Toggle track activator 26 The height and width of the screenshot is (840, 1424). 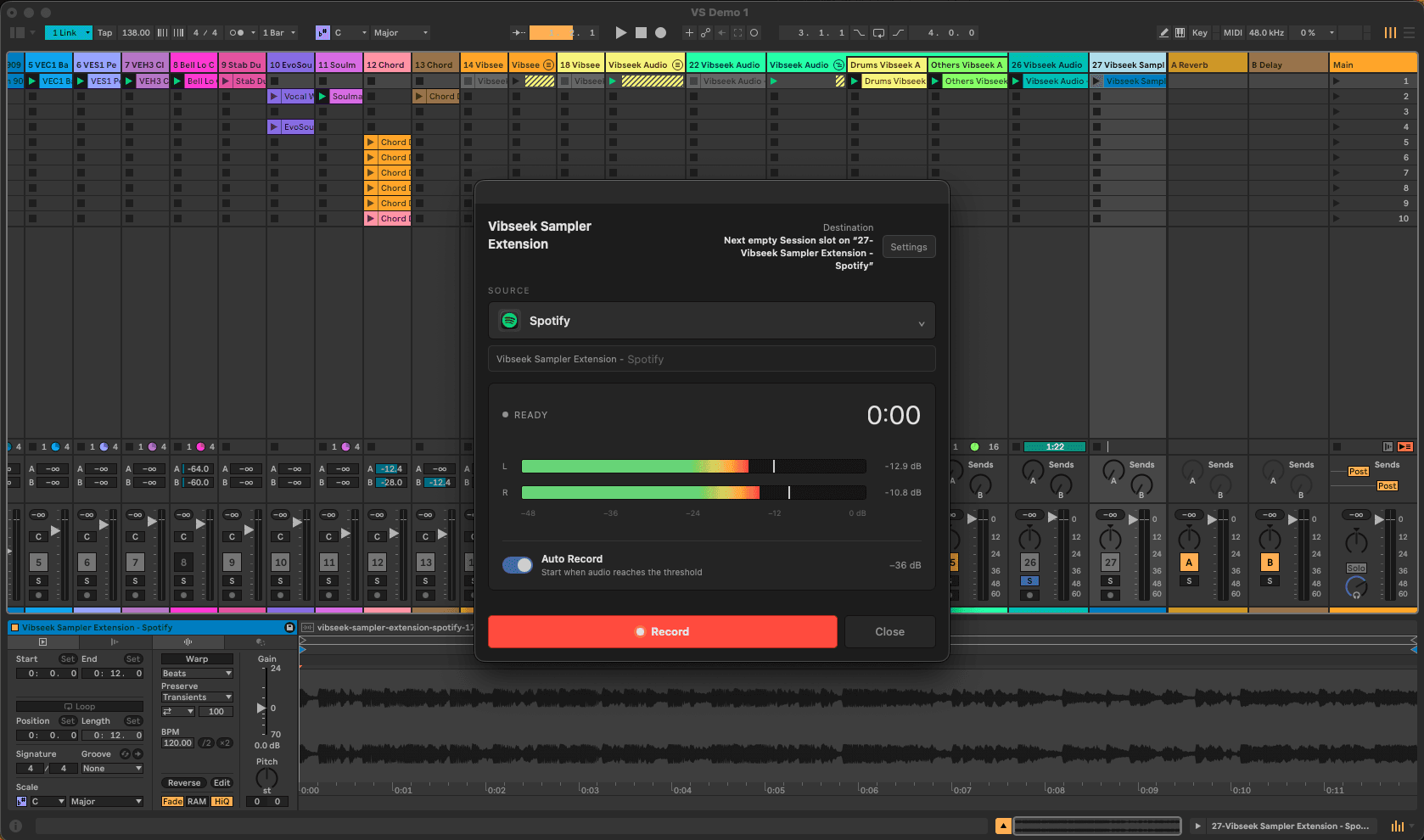coord(1029,562)
